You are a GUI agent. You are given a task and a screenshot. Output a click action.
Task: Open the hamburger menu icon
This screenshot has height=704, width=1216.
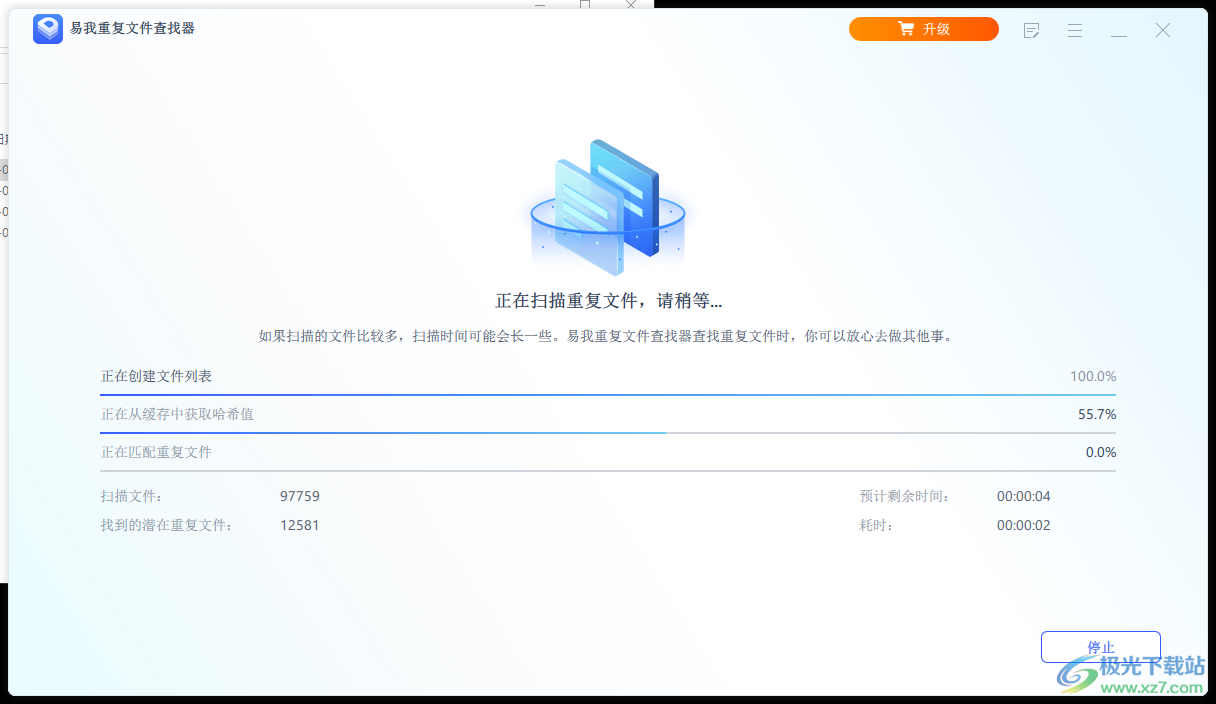pyautogui.click(x=1075, y=31)
